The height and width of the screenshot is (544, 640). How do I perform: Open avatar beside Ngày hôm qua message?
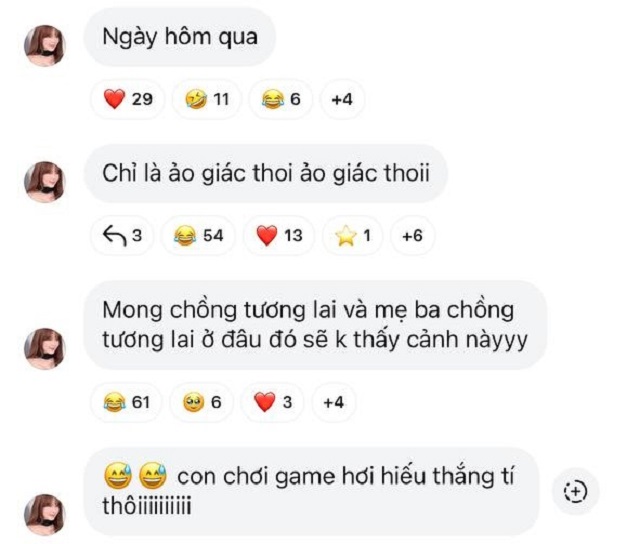[45, 45]
